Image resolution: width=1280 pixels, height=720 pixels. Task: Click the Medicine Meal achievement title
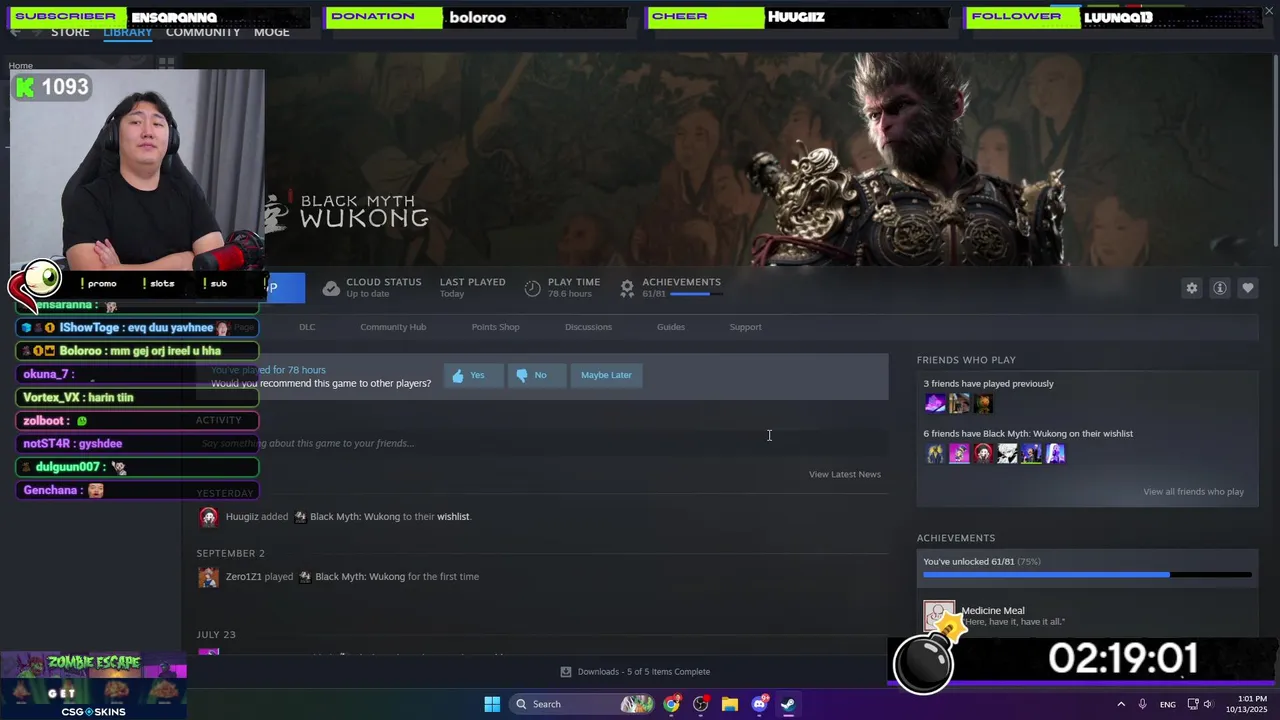coord(993,611)
